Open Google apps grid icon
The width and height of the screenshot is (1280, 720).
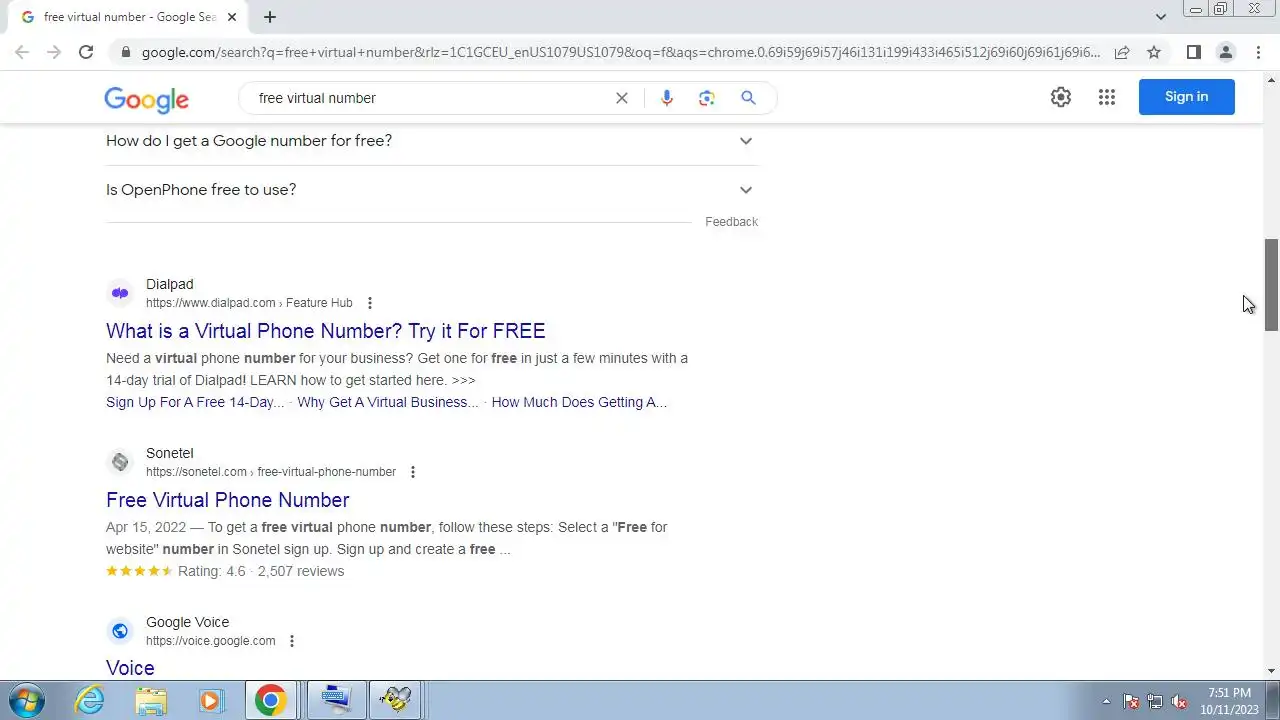click(x=1107, y=97)
